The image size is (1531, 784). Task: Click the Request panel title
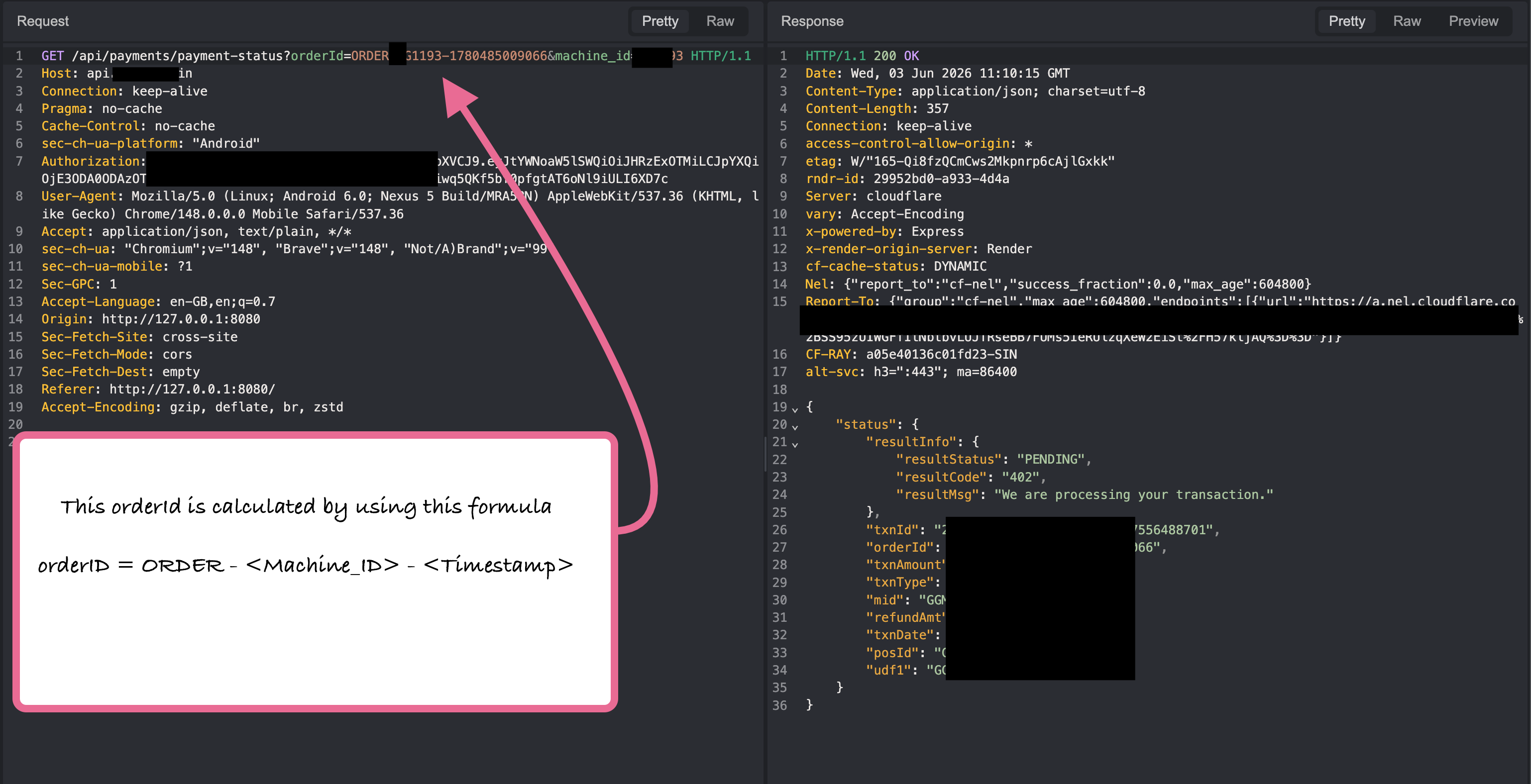pyautogui.click(x=43, y=21)
